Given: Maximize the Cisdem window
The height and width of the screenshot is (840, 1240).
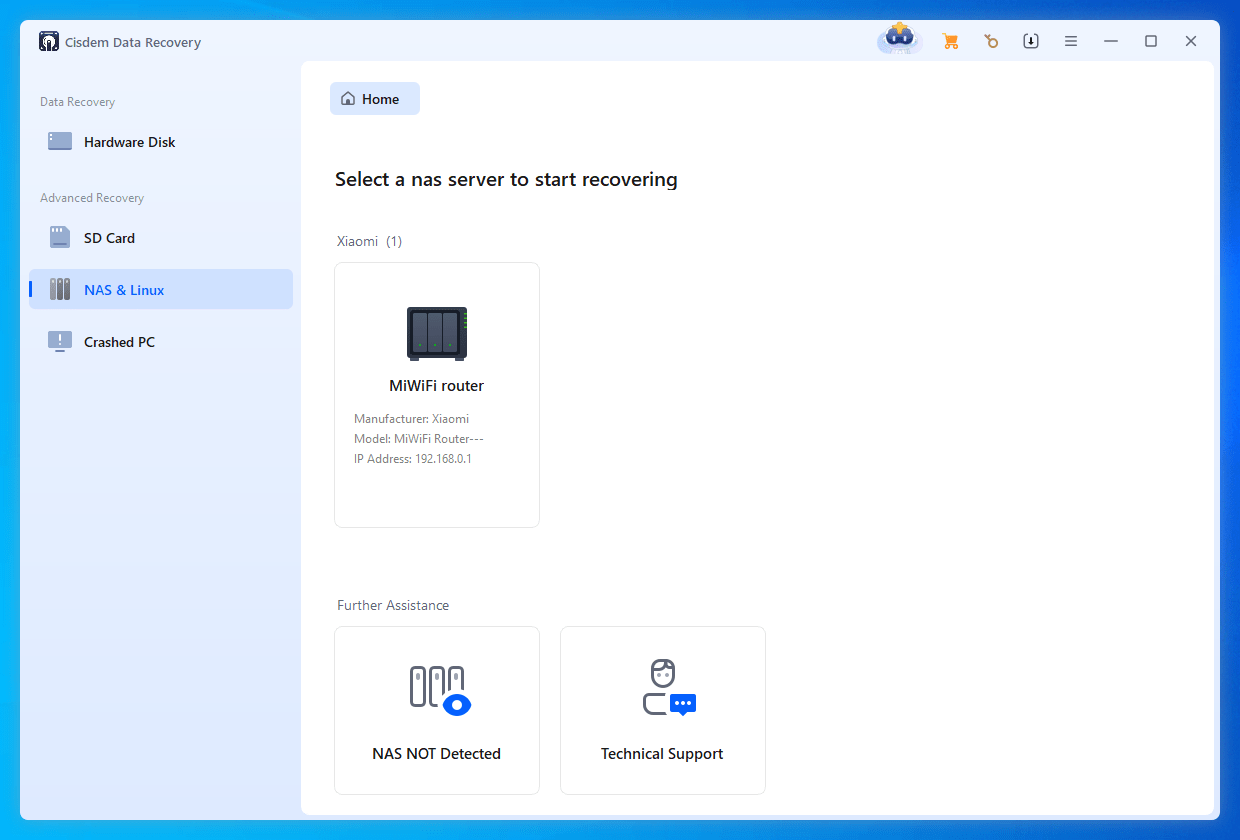Looking at the screenshot, I should (1151, 41).
